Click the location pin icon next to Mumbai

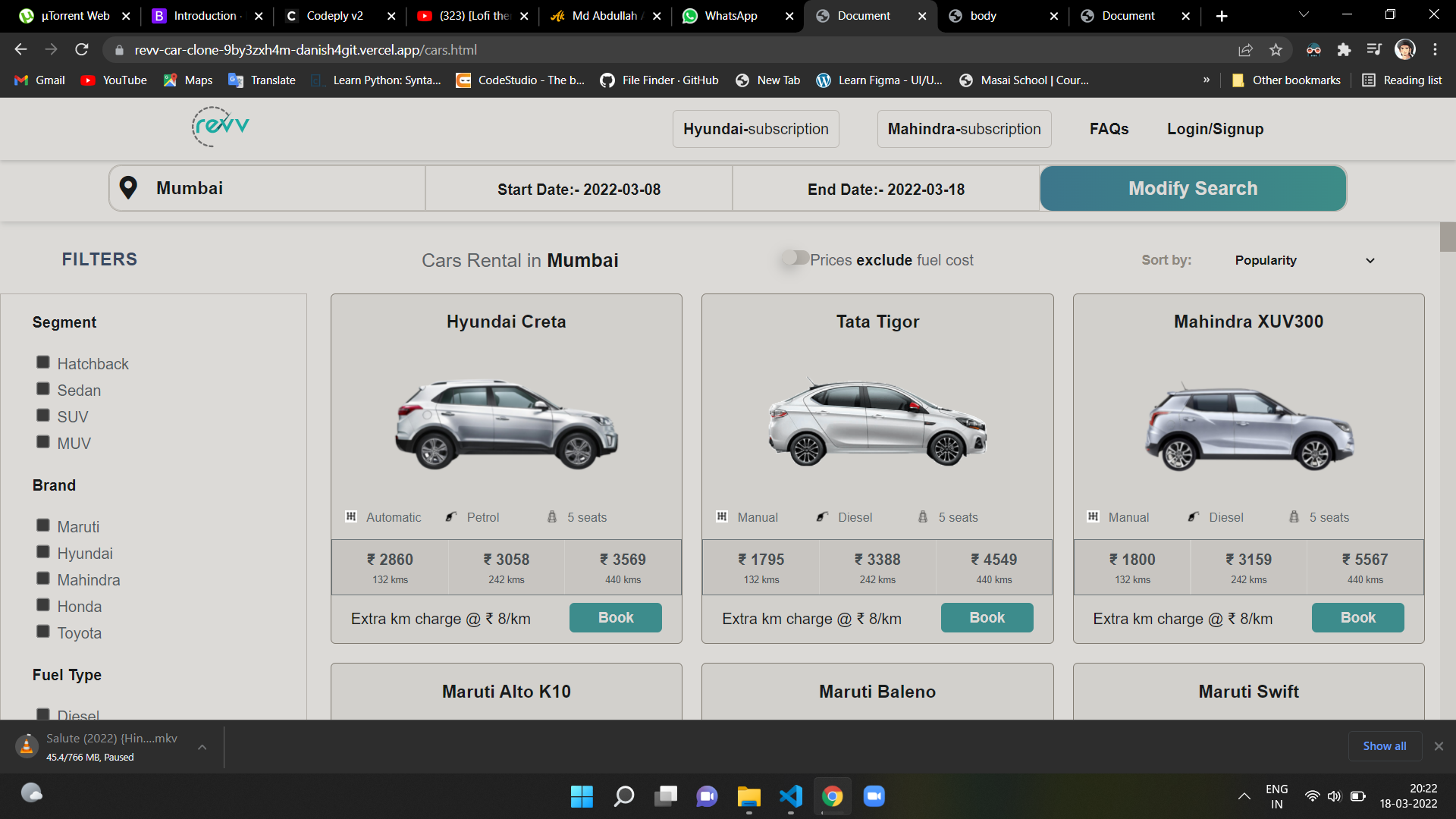128,188
